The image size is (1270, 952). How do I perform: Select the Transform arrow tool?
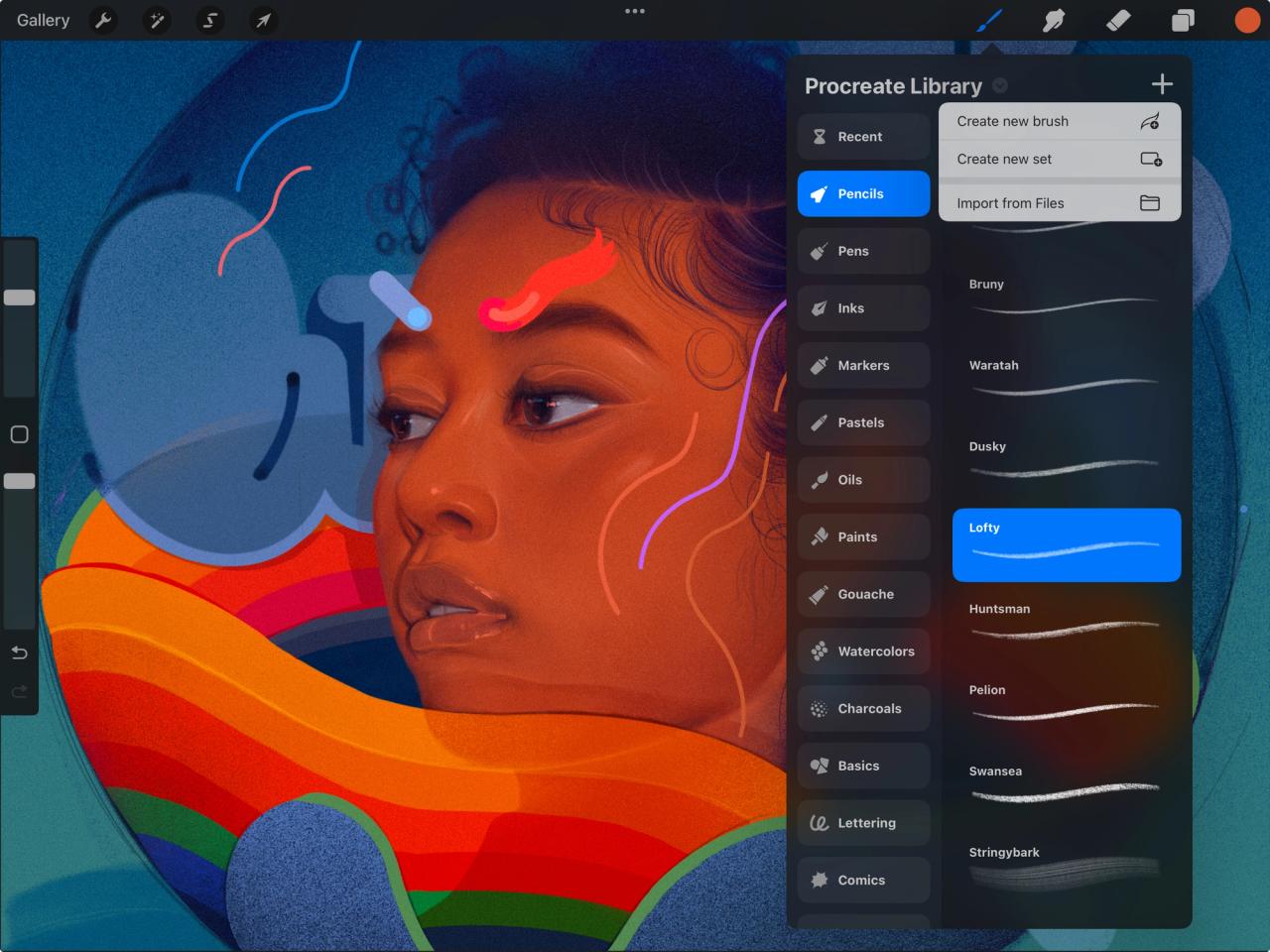coord(263,20)
